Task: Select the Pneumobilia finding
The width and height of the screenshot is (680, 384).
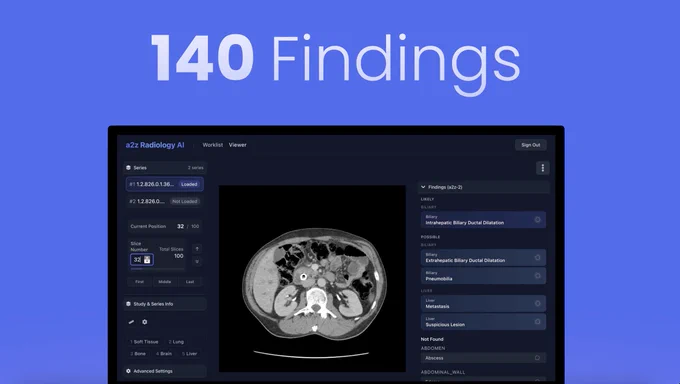Action: coord(484,276)
